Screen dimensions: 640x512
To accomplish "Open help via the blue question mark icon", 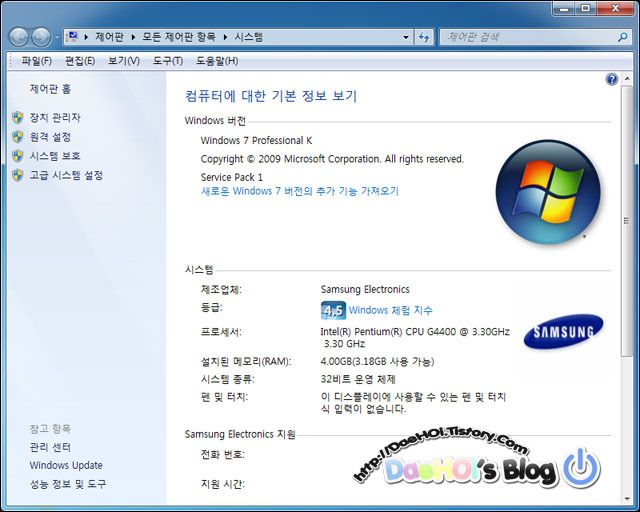I will coord(611,79).
